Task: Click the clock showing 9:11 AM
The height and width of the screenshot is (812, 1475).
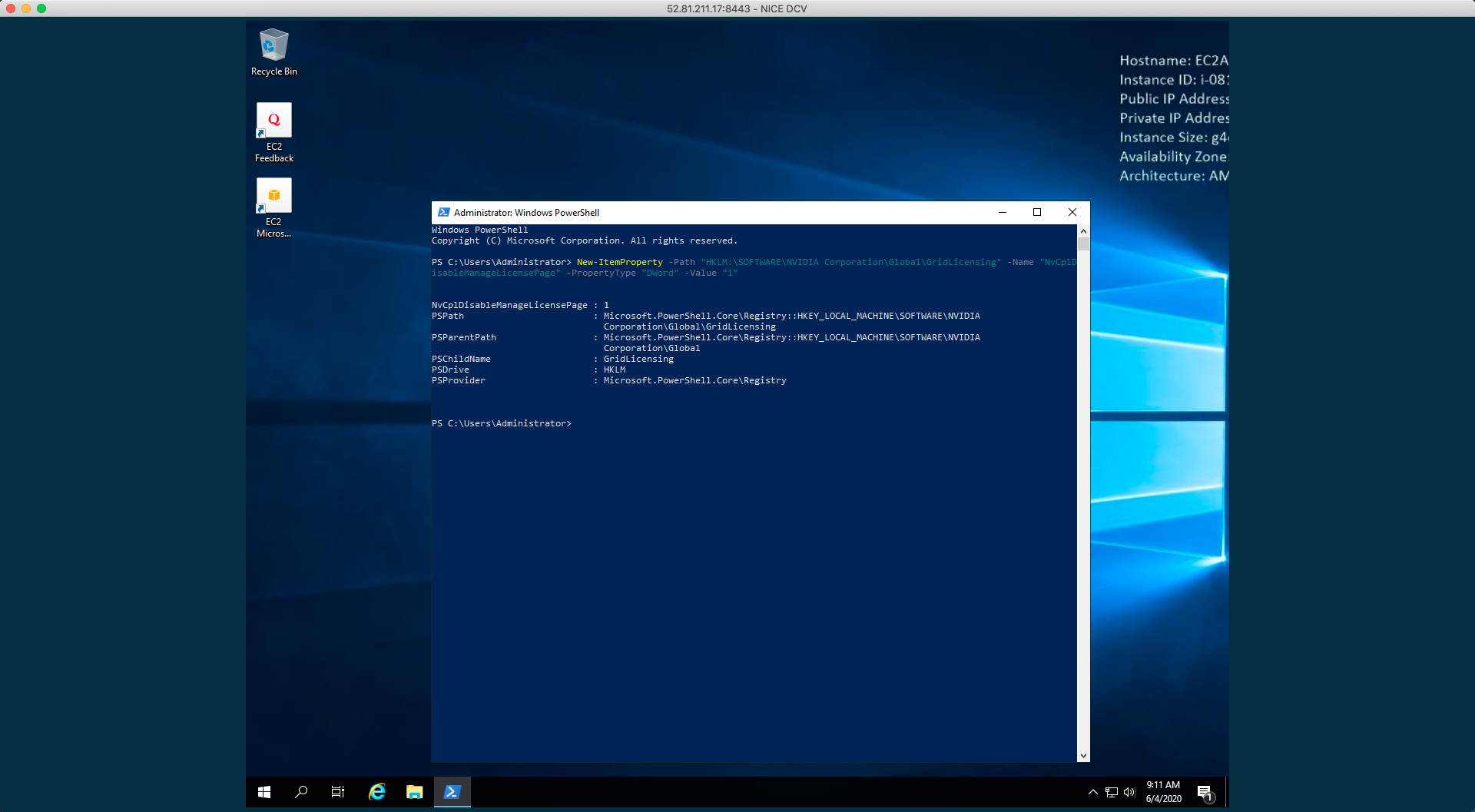Action: (1163, 792)
